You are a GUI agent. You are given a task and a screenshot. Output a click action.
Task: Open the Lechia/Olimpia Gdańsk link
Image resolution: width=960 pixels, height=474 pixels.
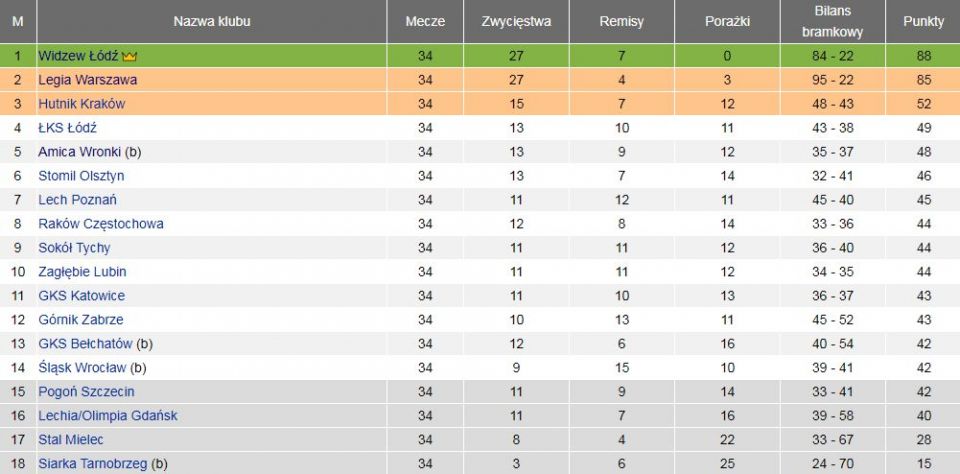(108, 416)
